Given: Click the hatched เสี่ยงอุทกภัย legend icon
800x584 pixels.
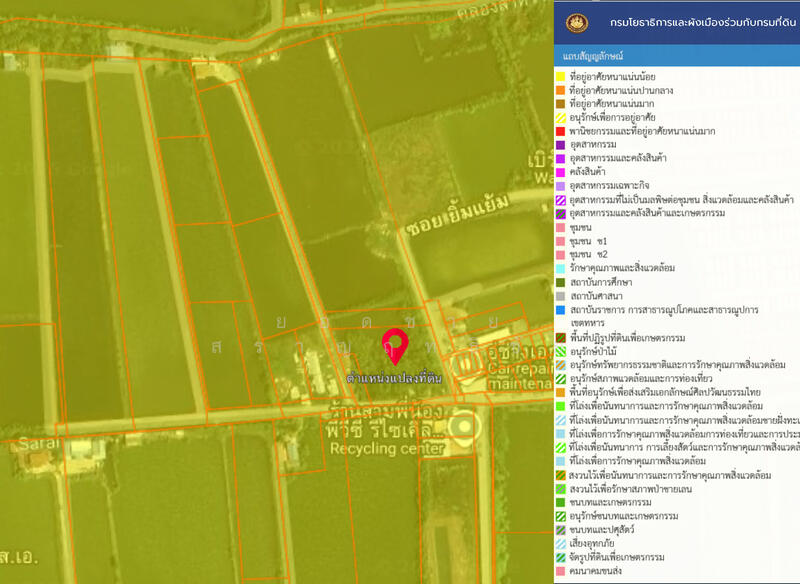Looking at the screenshot, I should [560, 543].
